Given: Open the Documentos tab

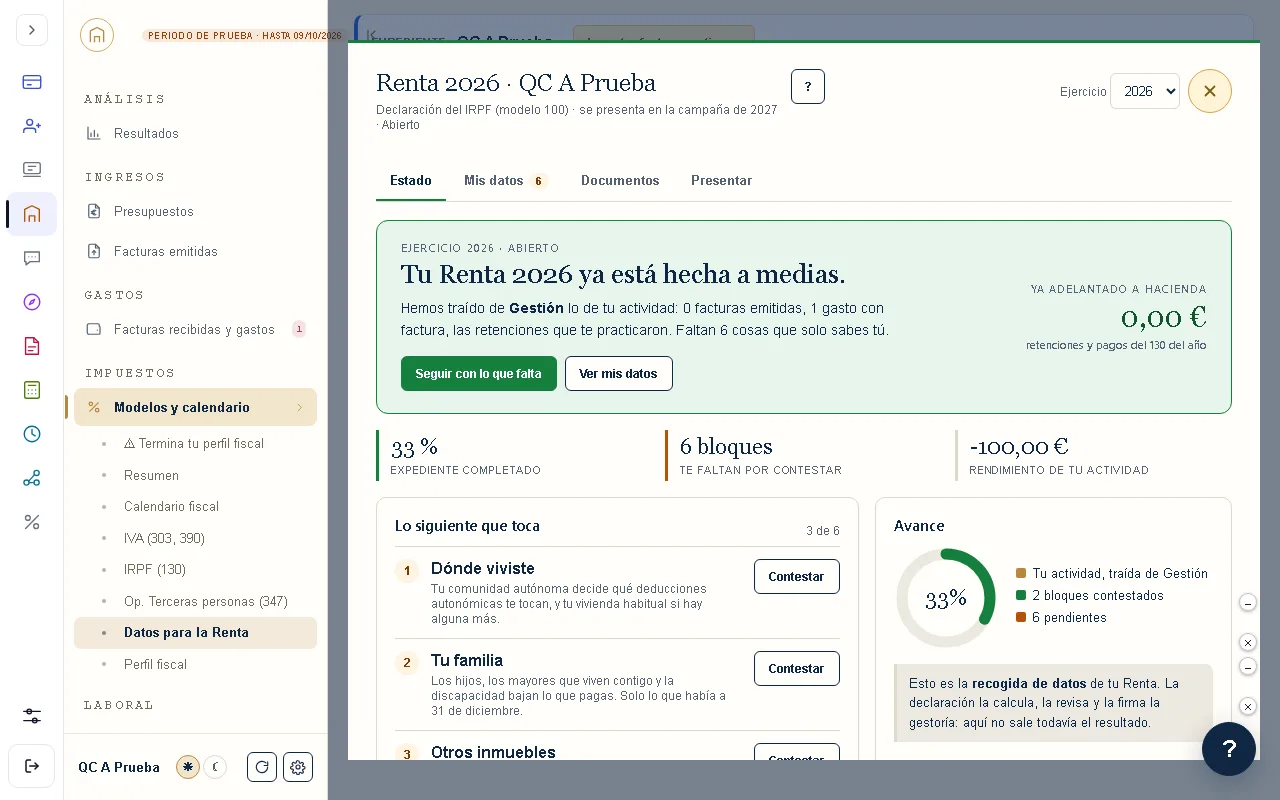Looking at the screenshot, I should point(620,181).
